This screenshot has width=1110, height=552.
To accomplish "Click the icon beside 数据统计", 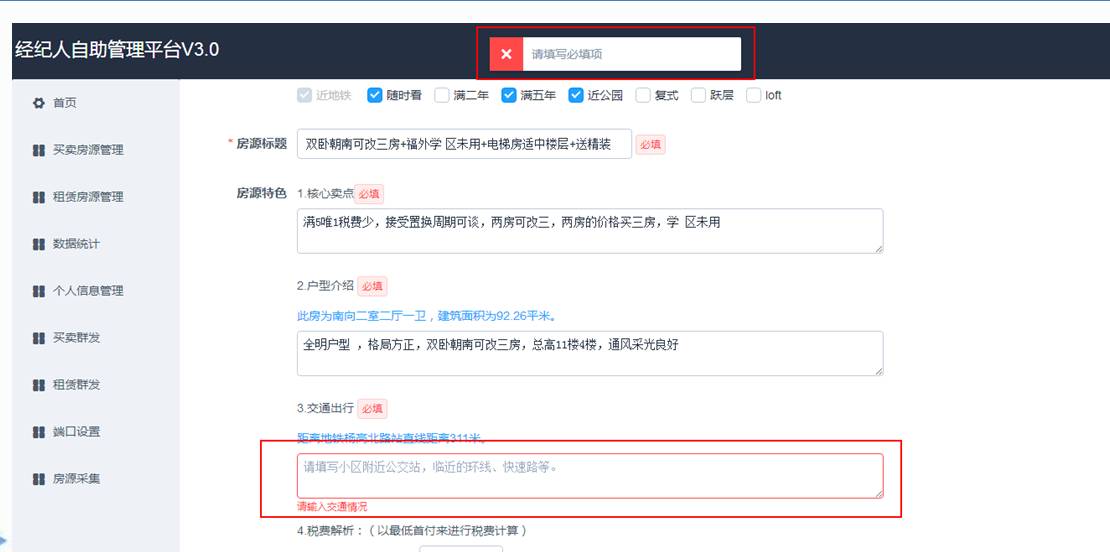I will pyautogui.click(x=39, y=244).
